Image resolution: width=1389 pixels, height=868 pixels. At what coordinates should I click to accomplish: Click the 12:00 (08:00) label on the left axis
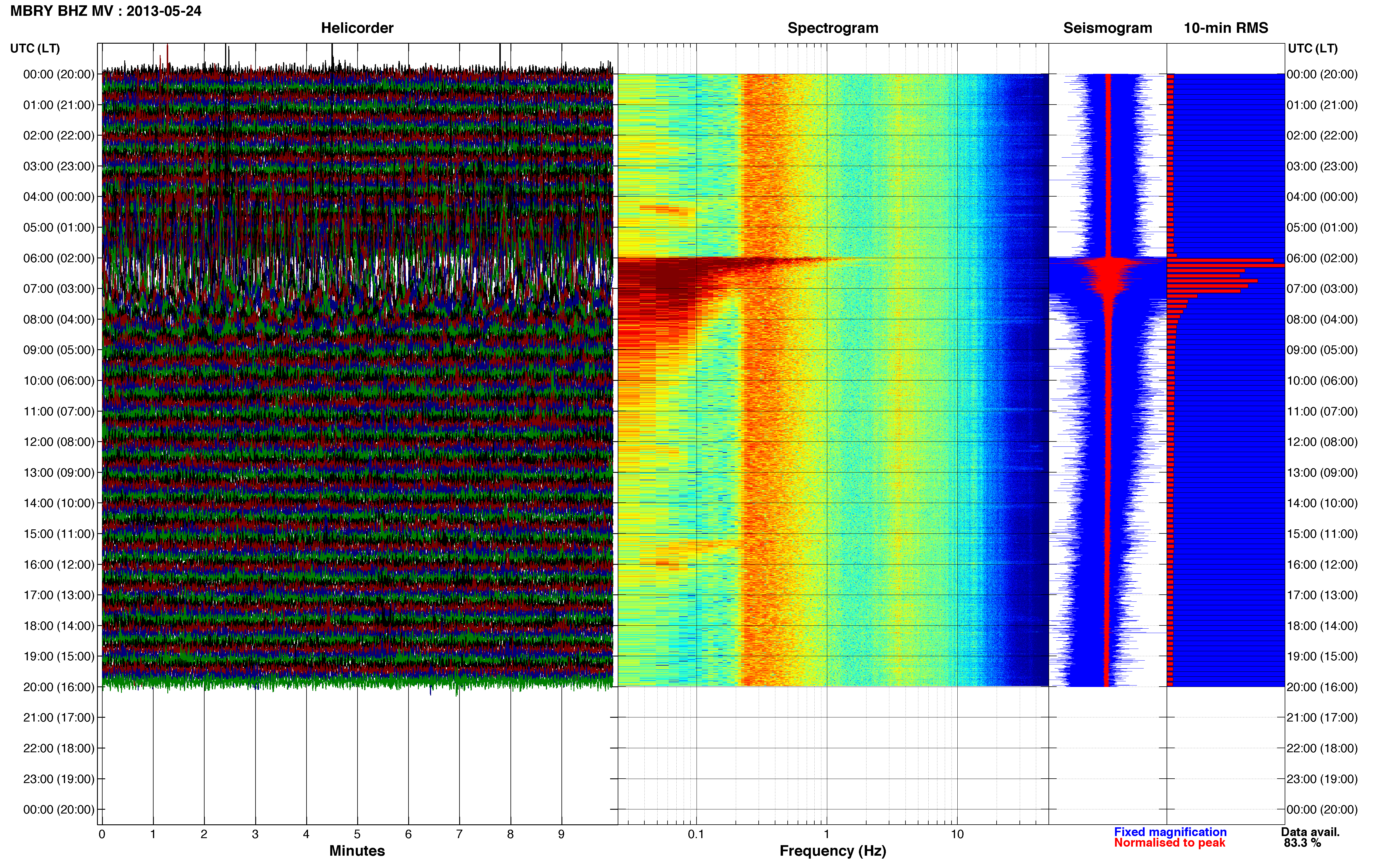[x=59, y=441]
